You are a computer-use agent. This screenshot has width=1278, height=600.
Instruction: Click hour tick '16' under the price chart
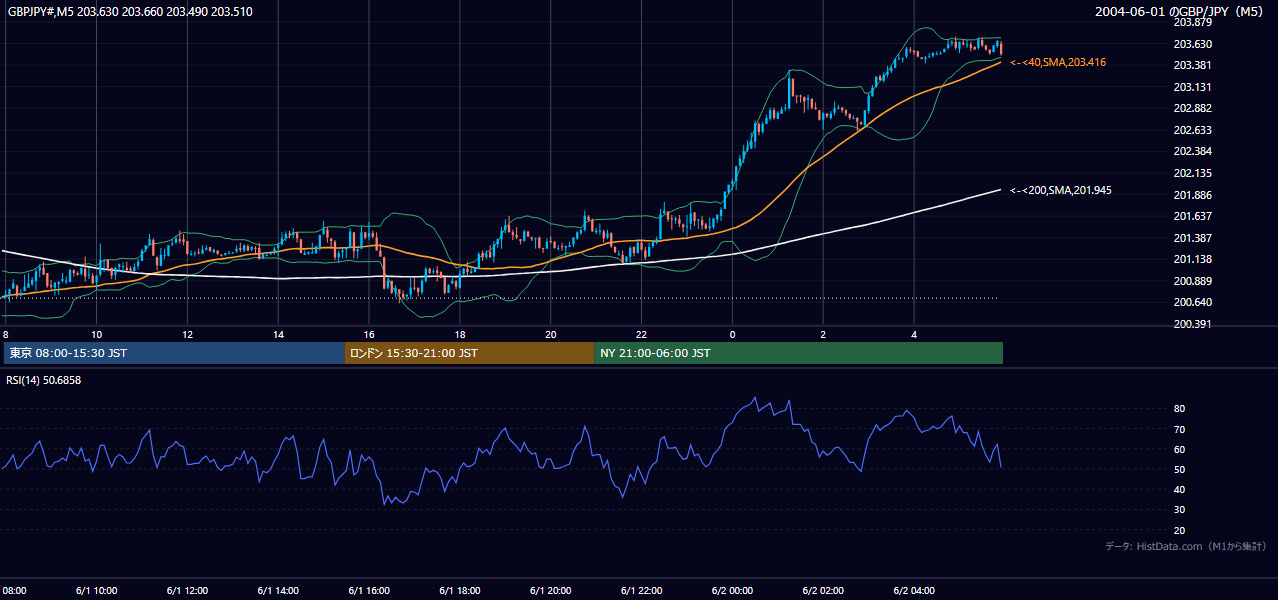(x=369, y=334)
